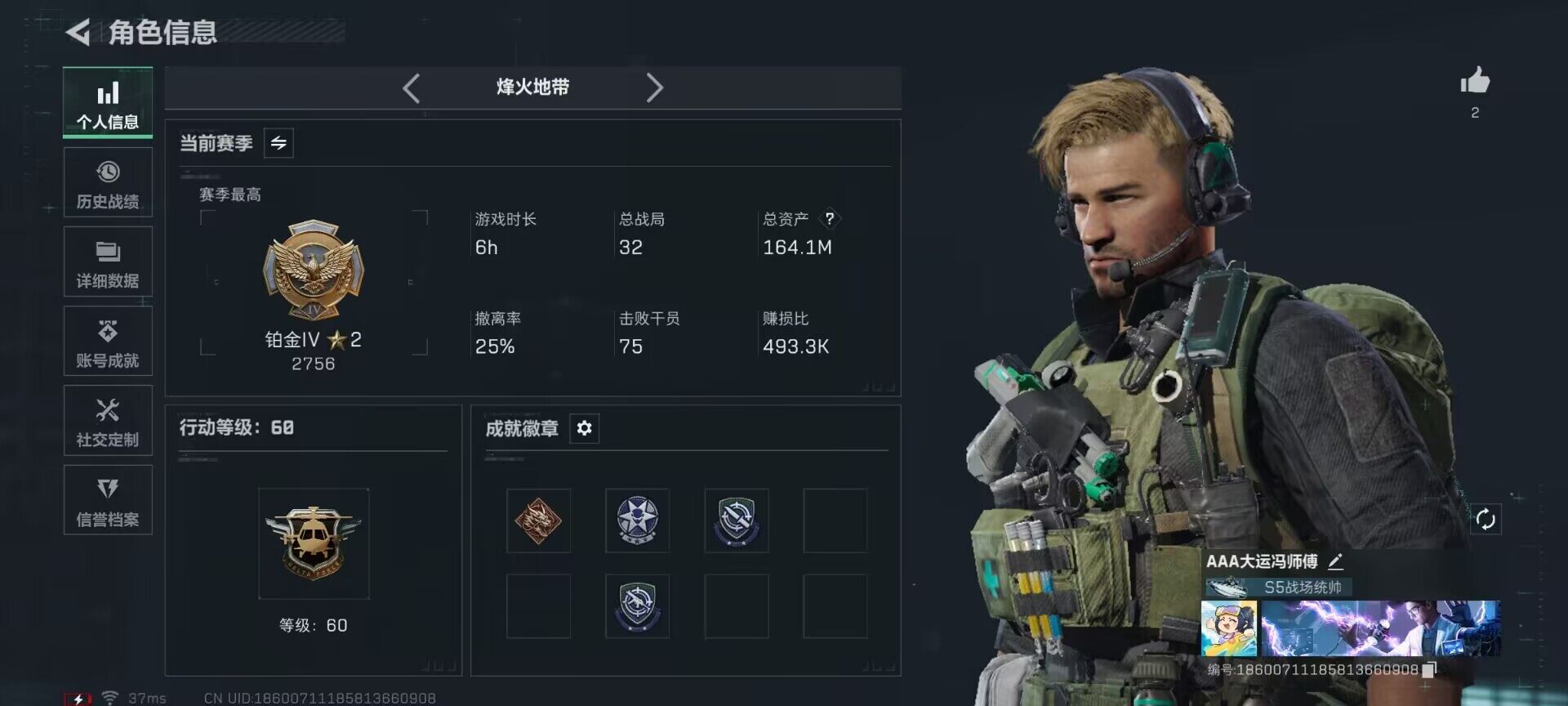Image resolution: width=1568 pixels, height=706 pixels.
Task: Select the 详细数据 folder icon
Action: pos(108,251)
